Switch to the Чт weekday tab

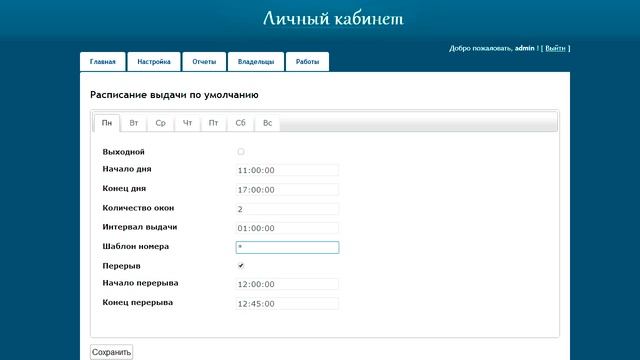pyautogui.click(x=187, y=123)
